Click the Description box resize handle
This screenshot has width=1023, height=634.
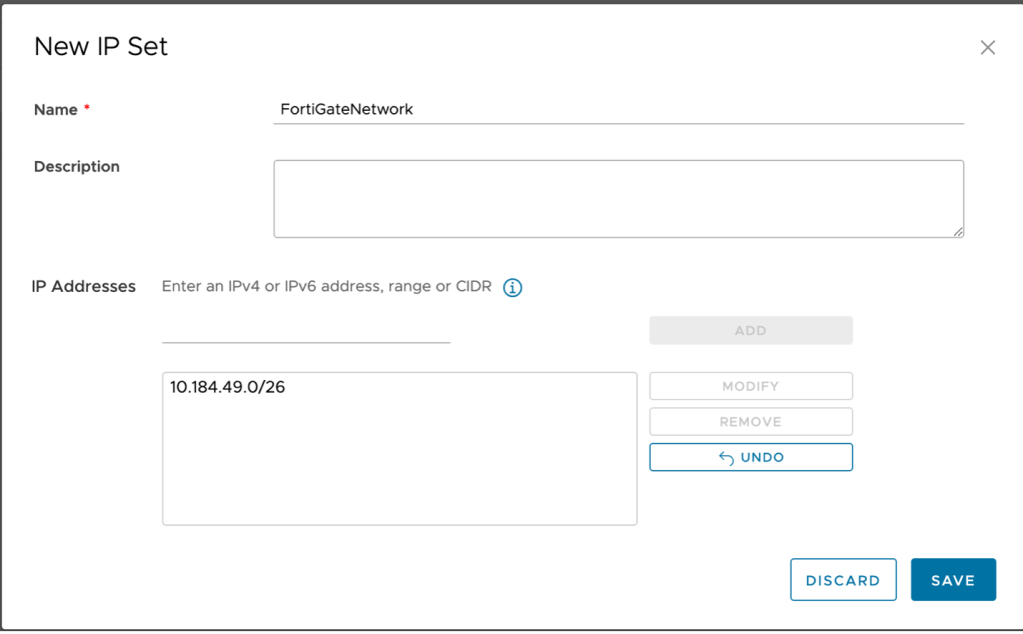958,232
